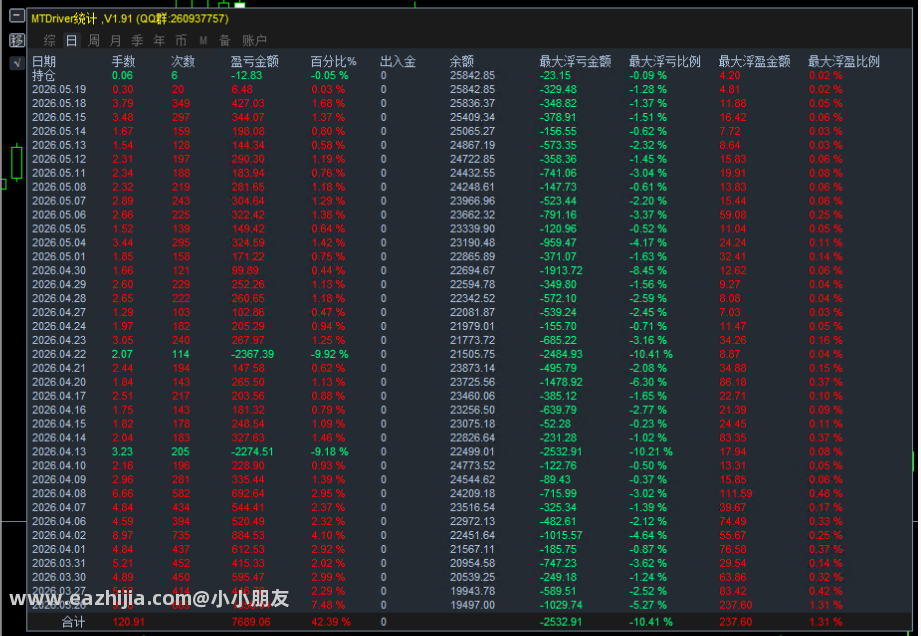Viewport: 921px width, 636px height.
Task: Click the loss value -2367.39
Action: [253, 355]
